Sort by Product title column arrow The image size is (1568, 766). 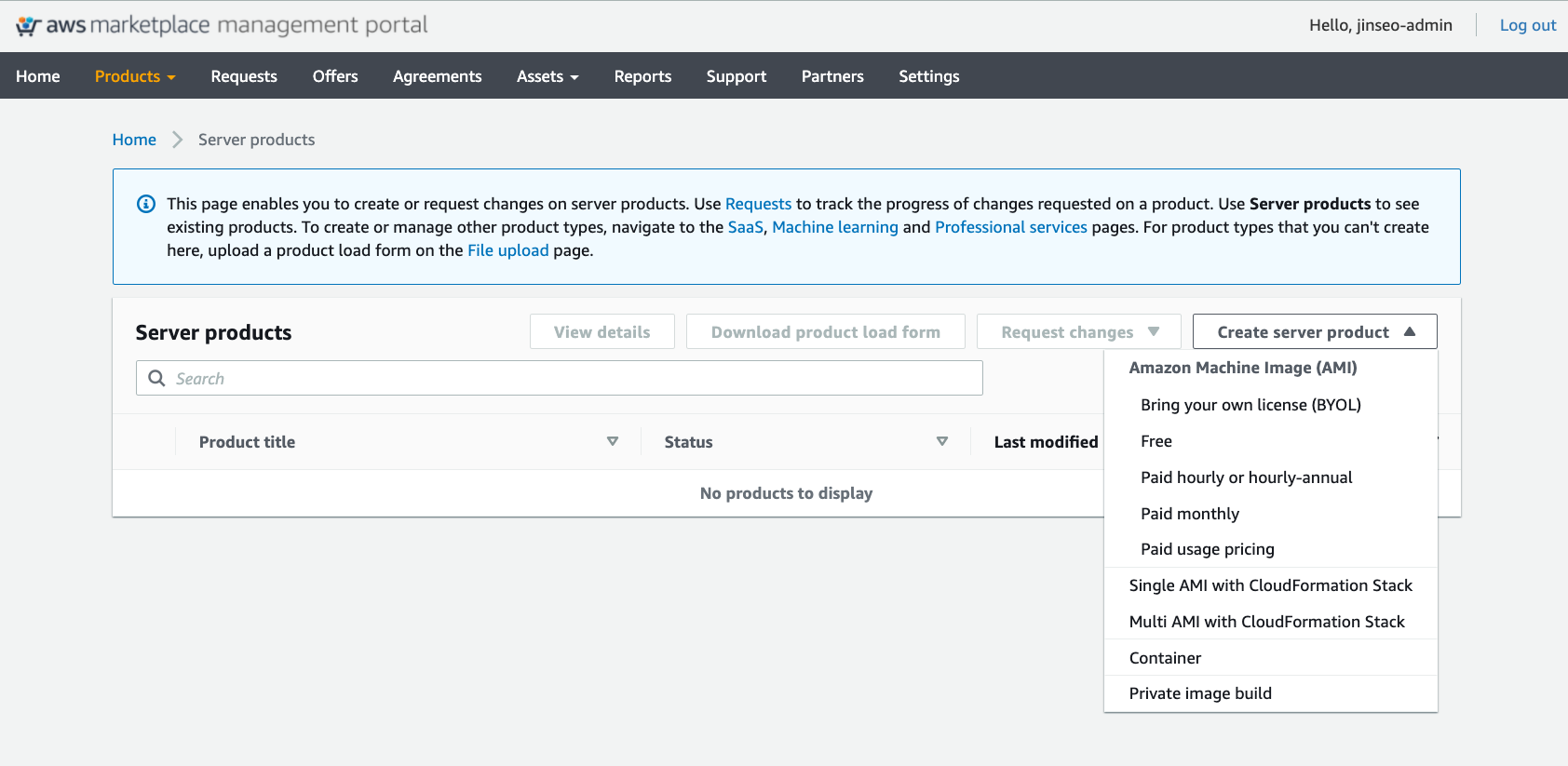click(x=613, y=441)
